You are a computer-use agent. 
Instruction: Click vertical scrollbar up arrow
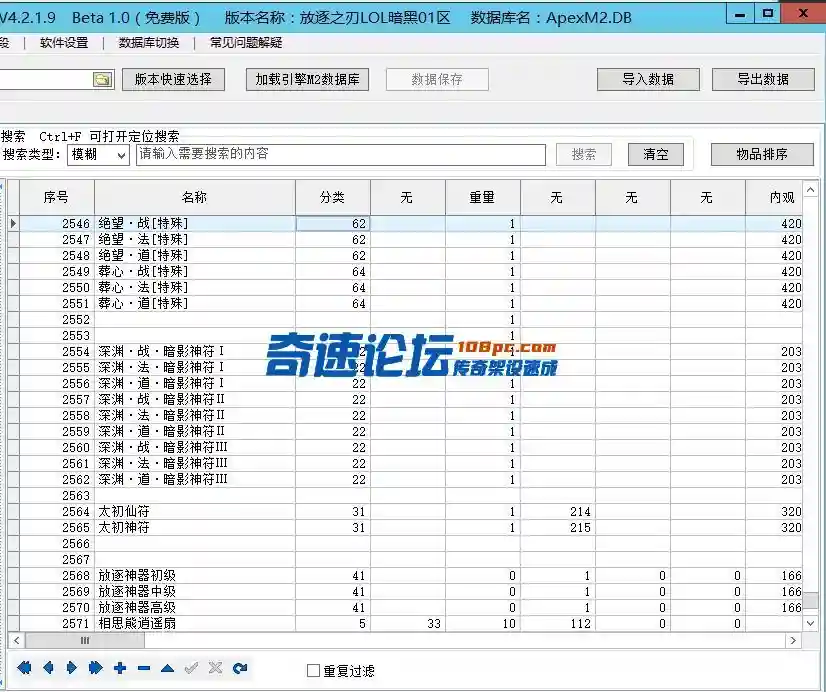pos(810,189)
